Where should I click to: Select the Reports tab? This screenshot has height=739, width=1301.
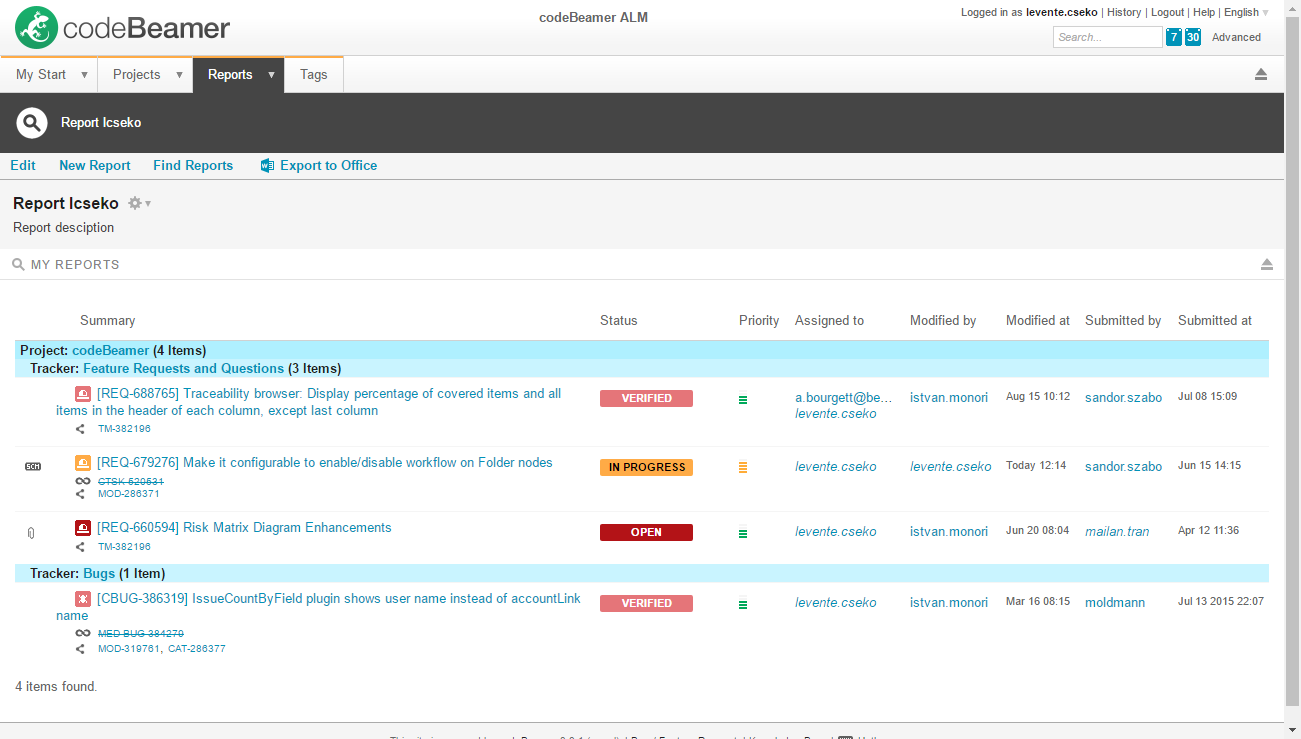[230, 75]
